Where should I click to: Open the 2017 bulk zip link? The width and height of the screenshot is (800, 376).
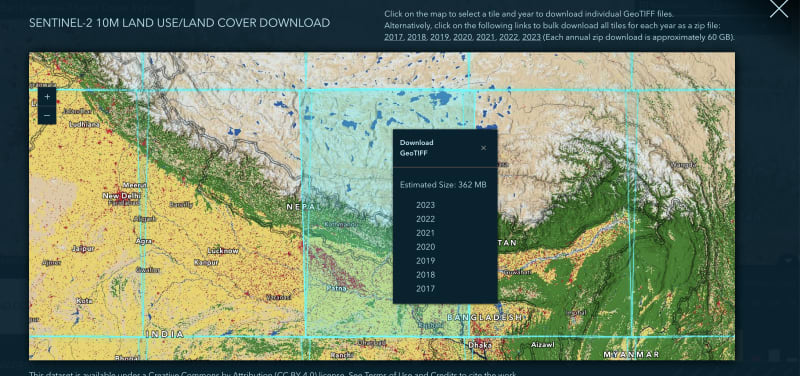(393, 37)
